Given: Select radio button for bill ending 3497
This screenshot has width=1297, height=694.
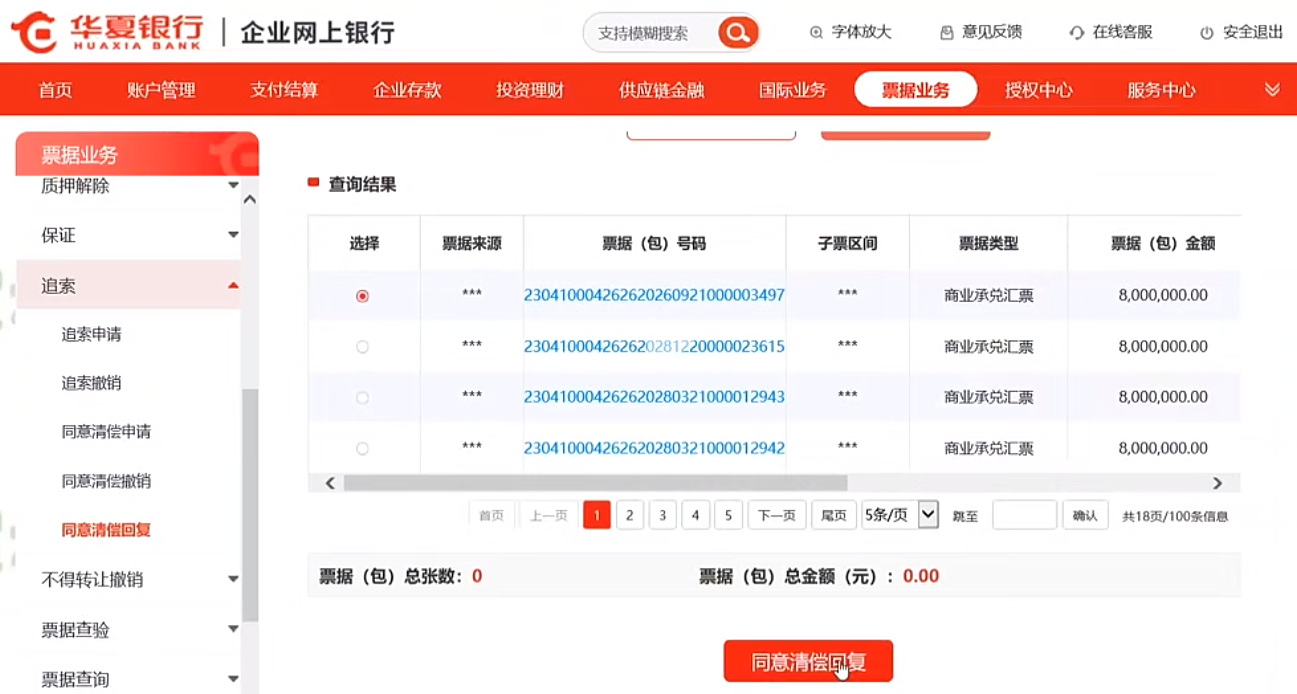Looking at the screenshot, I should point(362,296).
